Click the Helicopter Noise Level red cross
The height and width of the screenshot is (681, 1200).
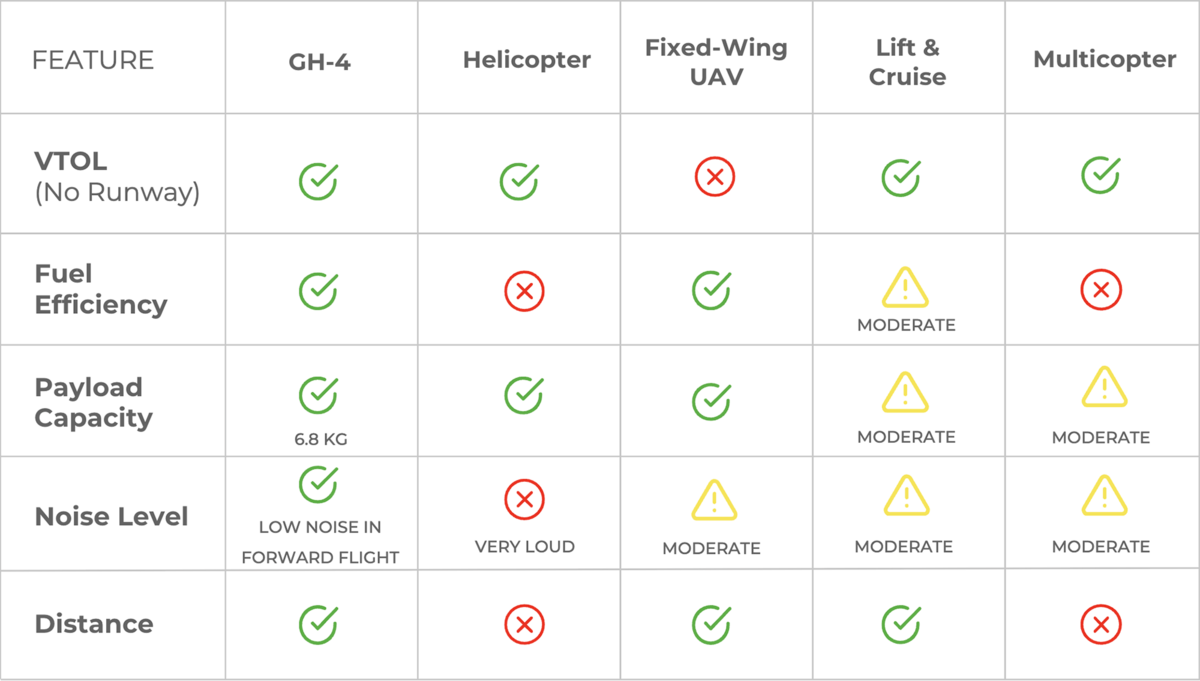click(x=524, y=499)
